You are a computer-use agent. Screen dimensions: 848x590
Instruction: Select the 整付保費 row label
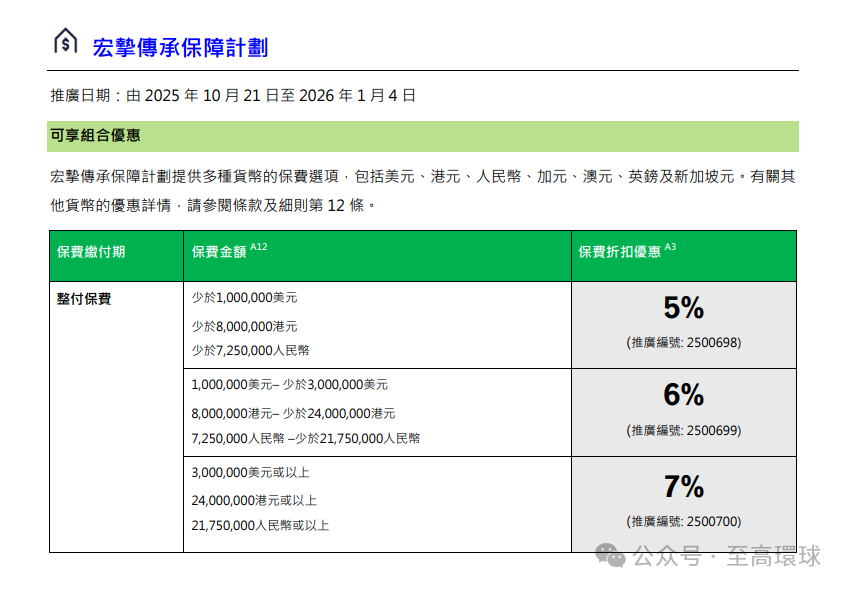[84, 299]
